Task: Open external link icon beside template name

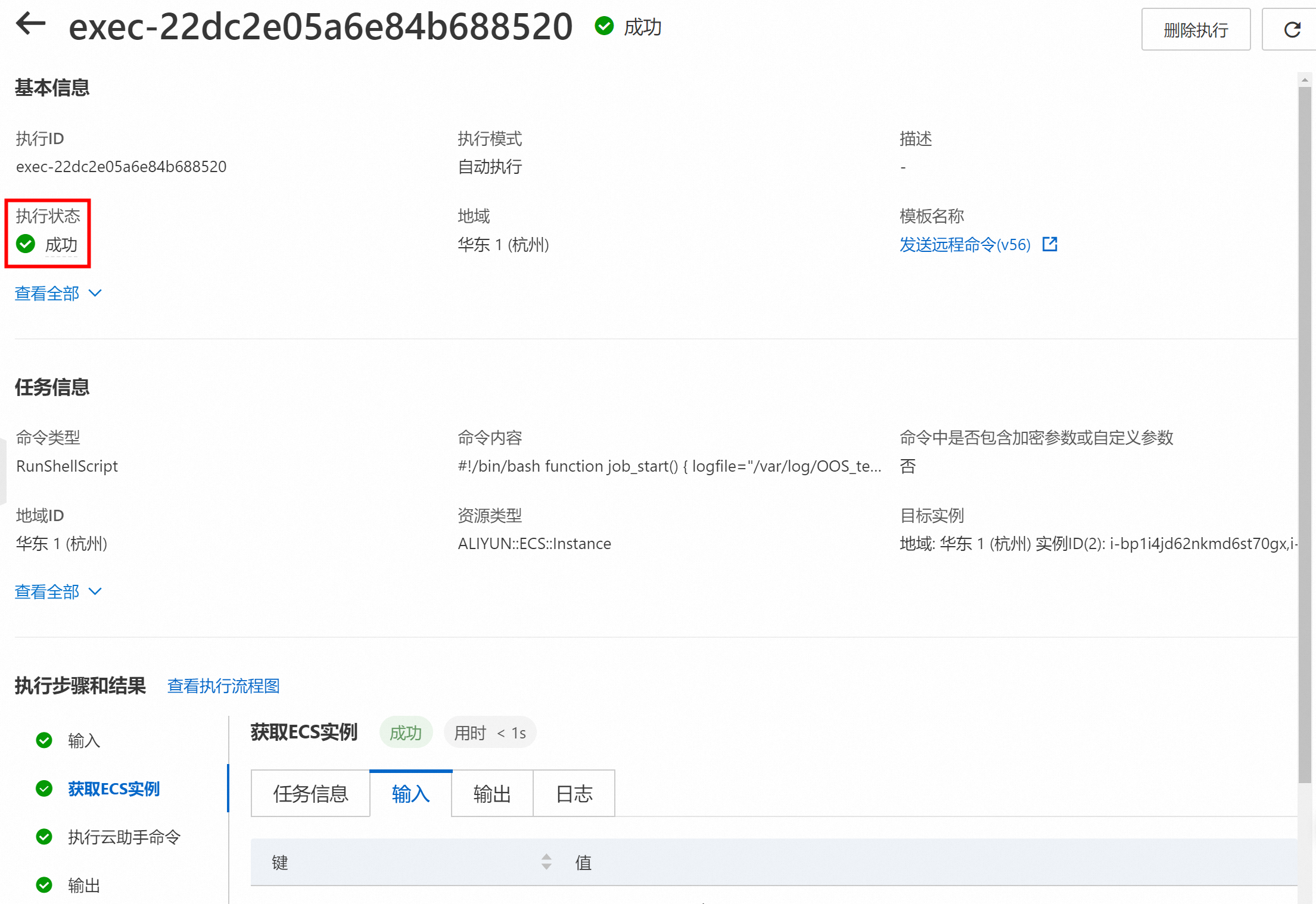Action: 1050,244
